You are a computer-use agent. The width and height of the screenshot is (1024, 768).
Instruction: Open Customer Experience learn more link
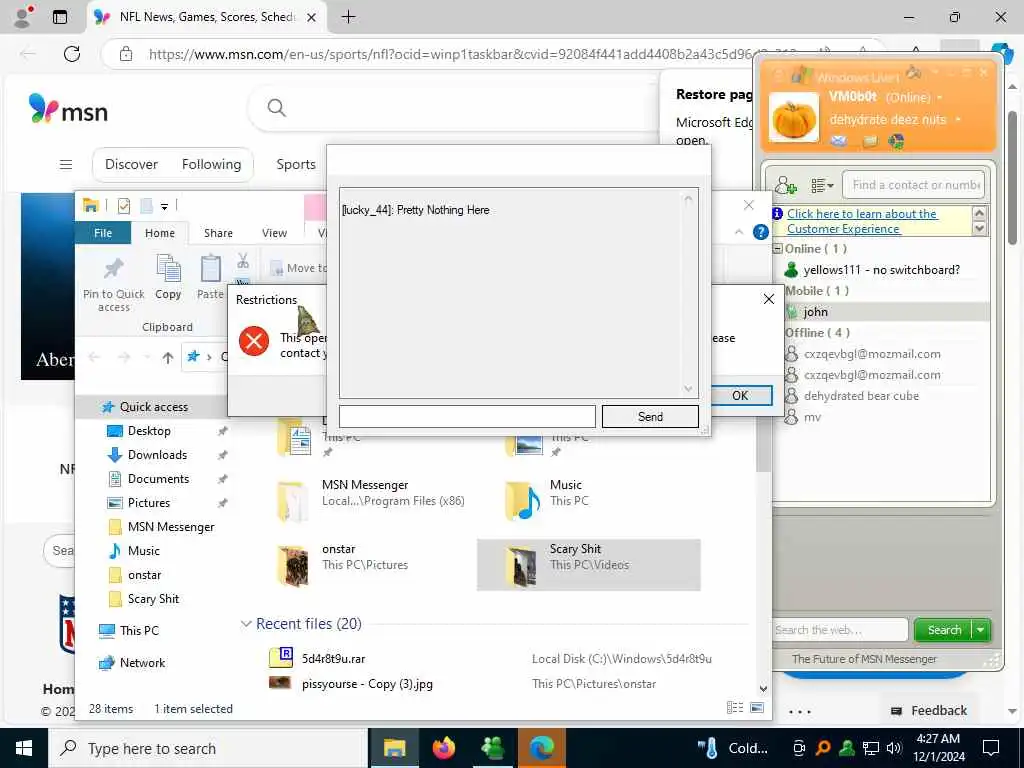tap(862, 221)
